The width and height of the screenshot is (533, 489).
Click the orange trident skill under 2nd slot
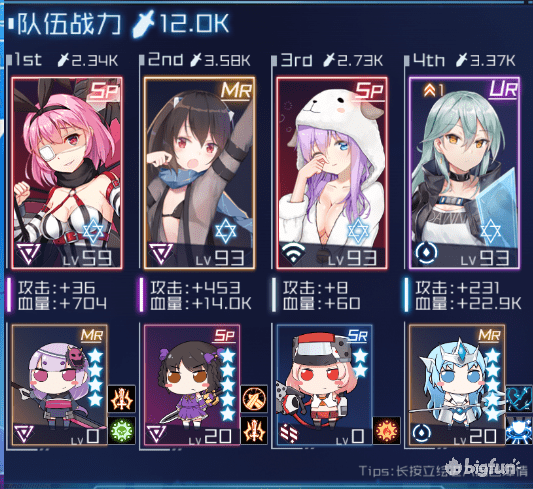pyautogui.click(x=254, y=431)
